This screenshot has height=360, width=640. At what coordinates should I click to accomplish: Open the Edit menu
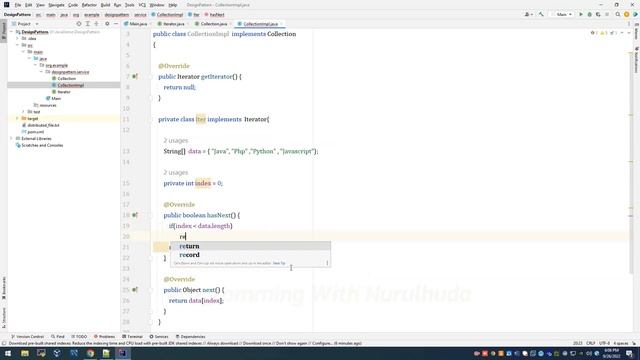[x=28, y=5]
